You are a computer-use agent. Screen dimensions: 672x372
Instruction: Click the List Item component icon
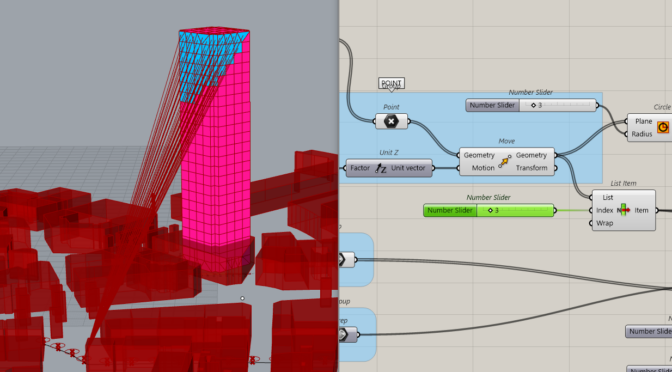click(x=624, y=210)
